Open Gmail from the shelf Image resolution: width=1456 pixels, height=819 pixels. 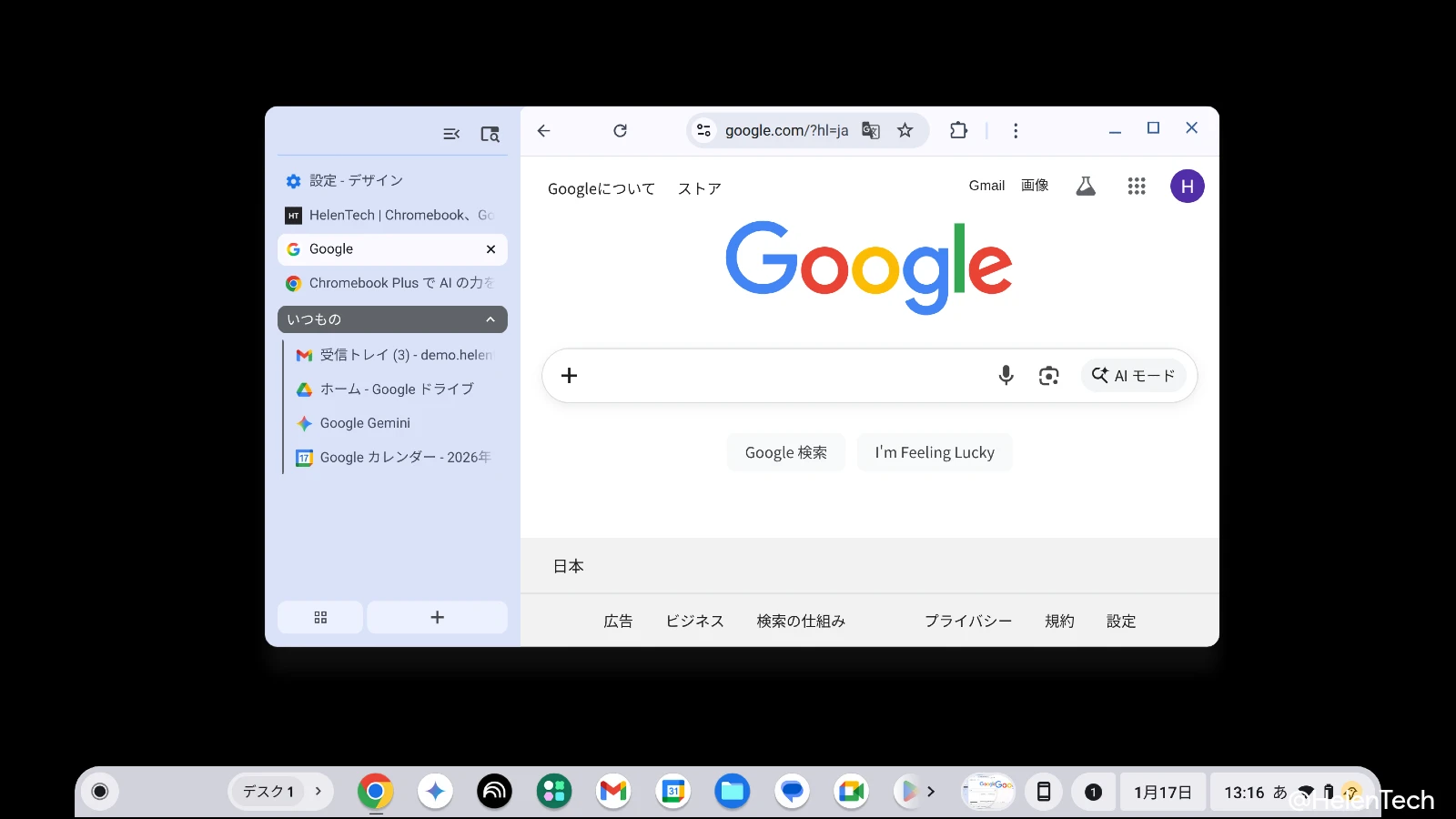coord(613,791)
